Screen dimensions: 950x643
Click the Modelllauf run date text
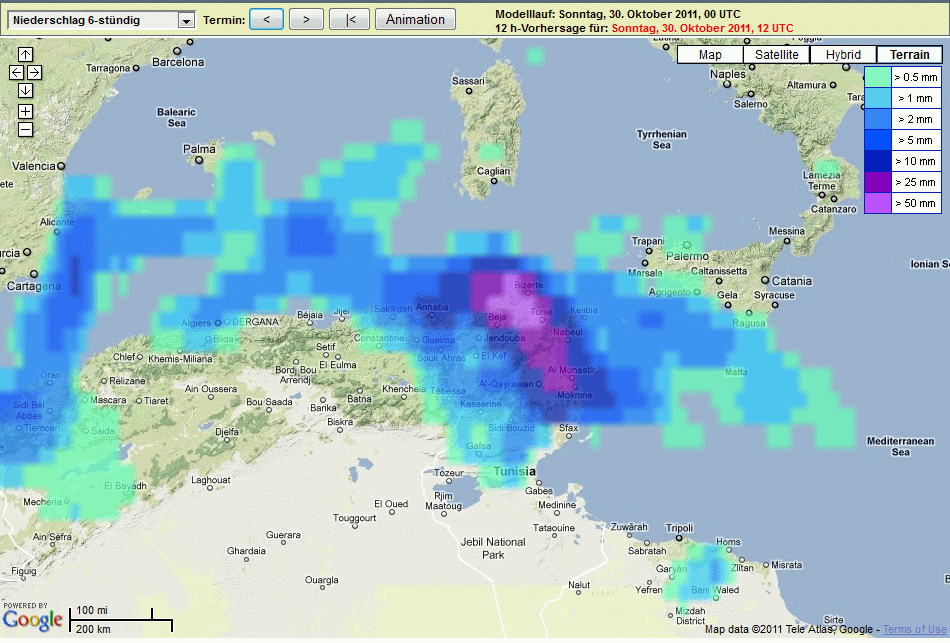pyautogui.click(x=617, y=14)
